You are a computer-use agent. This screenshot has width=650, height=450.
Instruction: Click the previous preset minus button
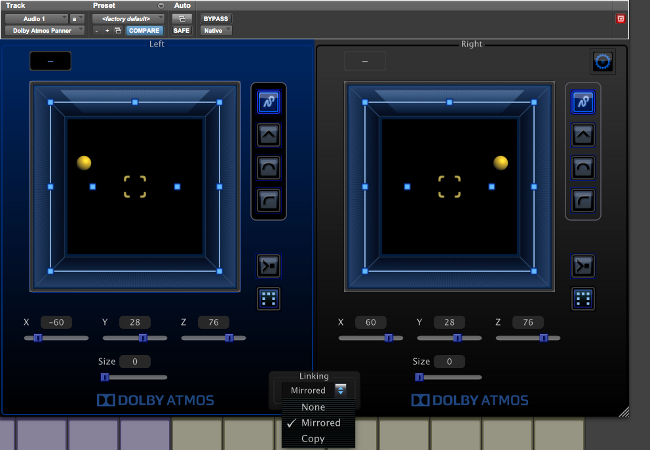97,31
